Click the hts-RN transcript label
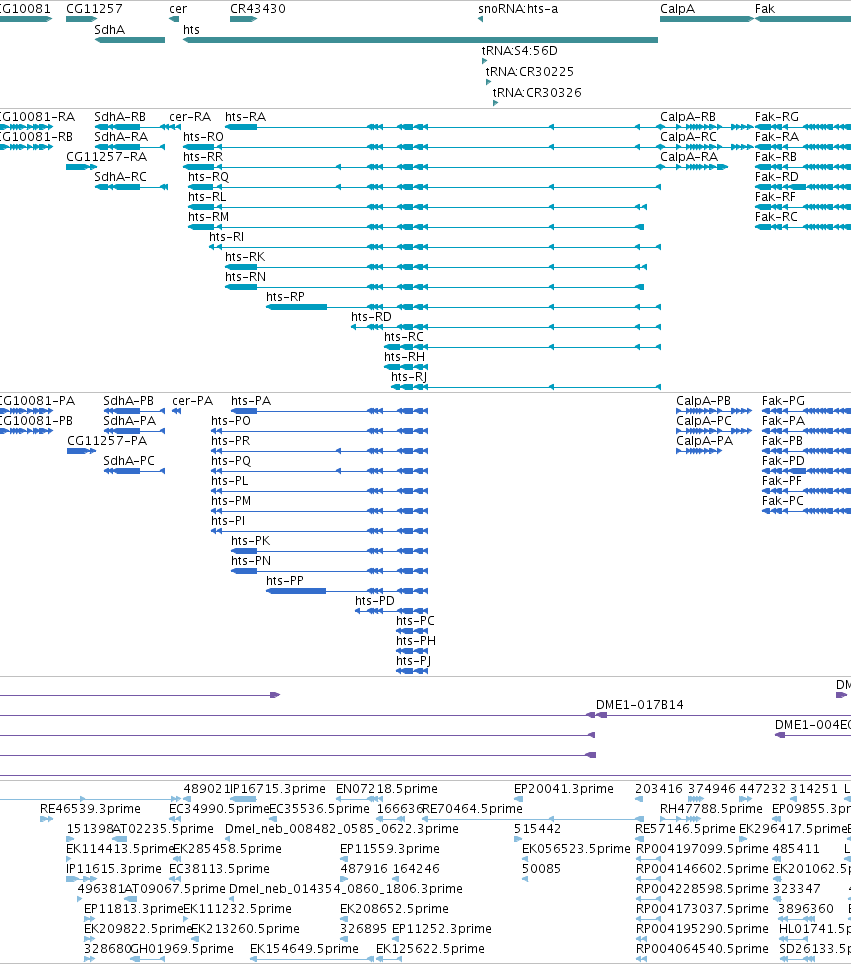Viewport: 851px width, 964px height. (x=245, y=277)
